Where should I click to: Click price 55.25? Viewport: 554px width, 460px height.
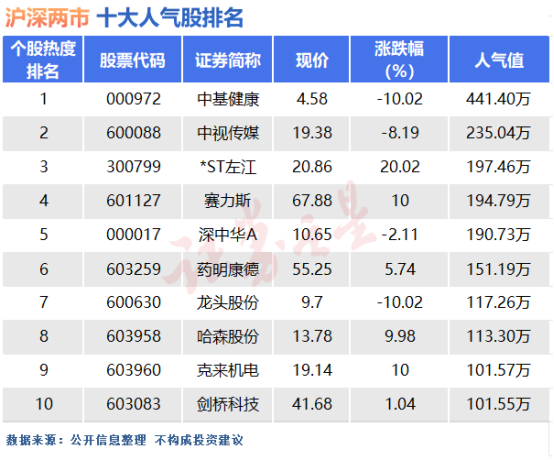[312, 269]
